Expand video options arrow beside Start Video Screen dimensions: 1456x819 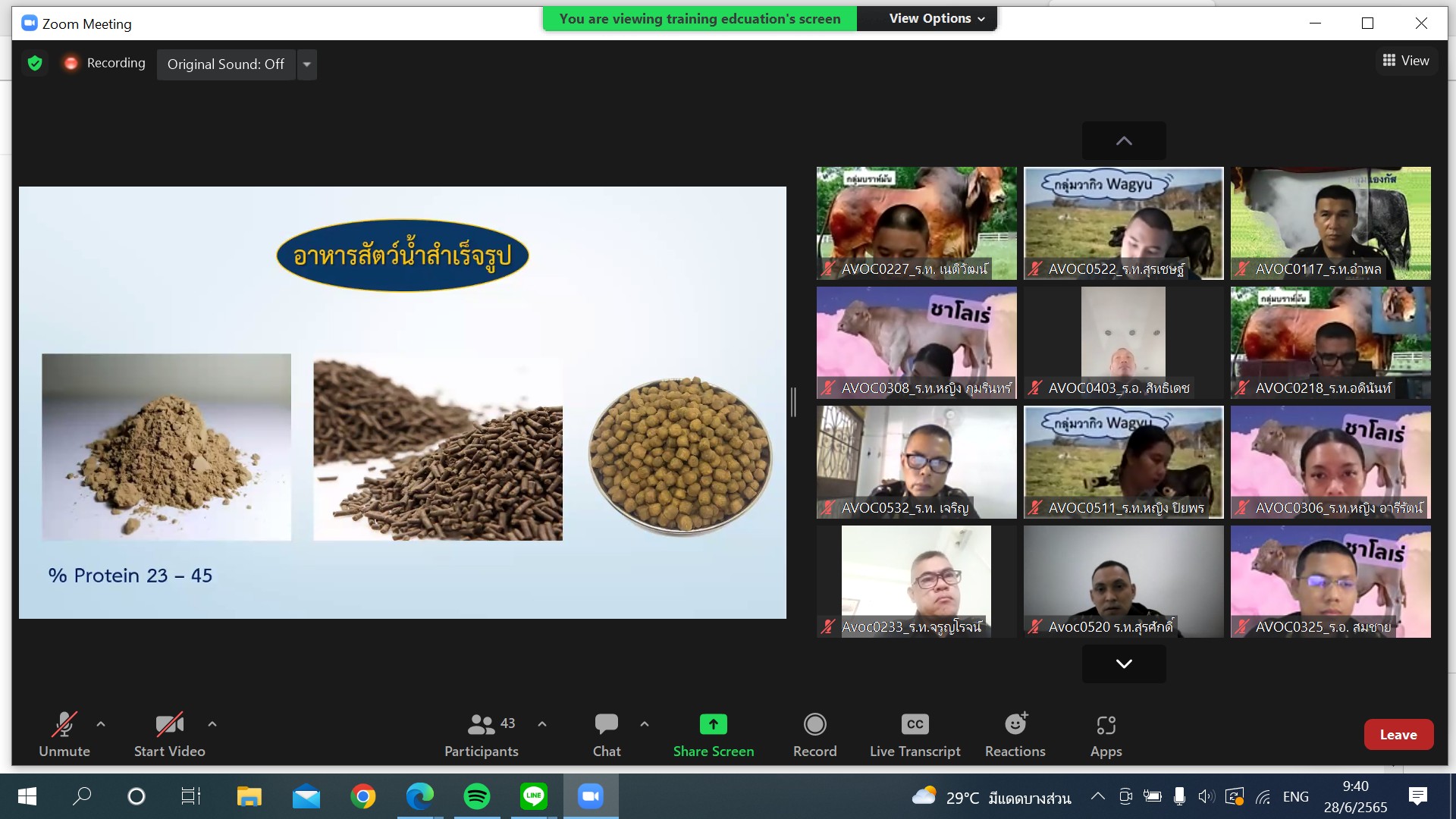pyautogui.click(x=212, y=724)
